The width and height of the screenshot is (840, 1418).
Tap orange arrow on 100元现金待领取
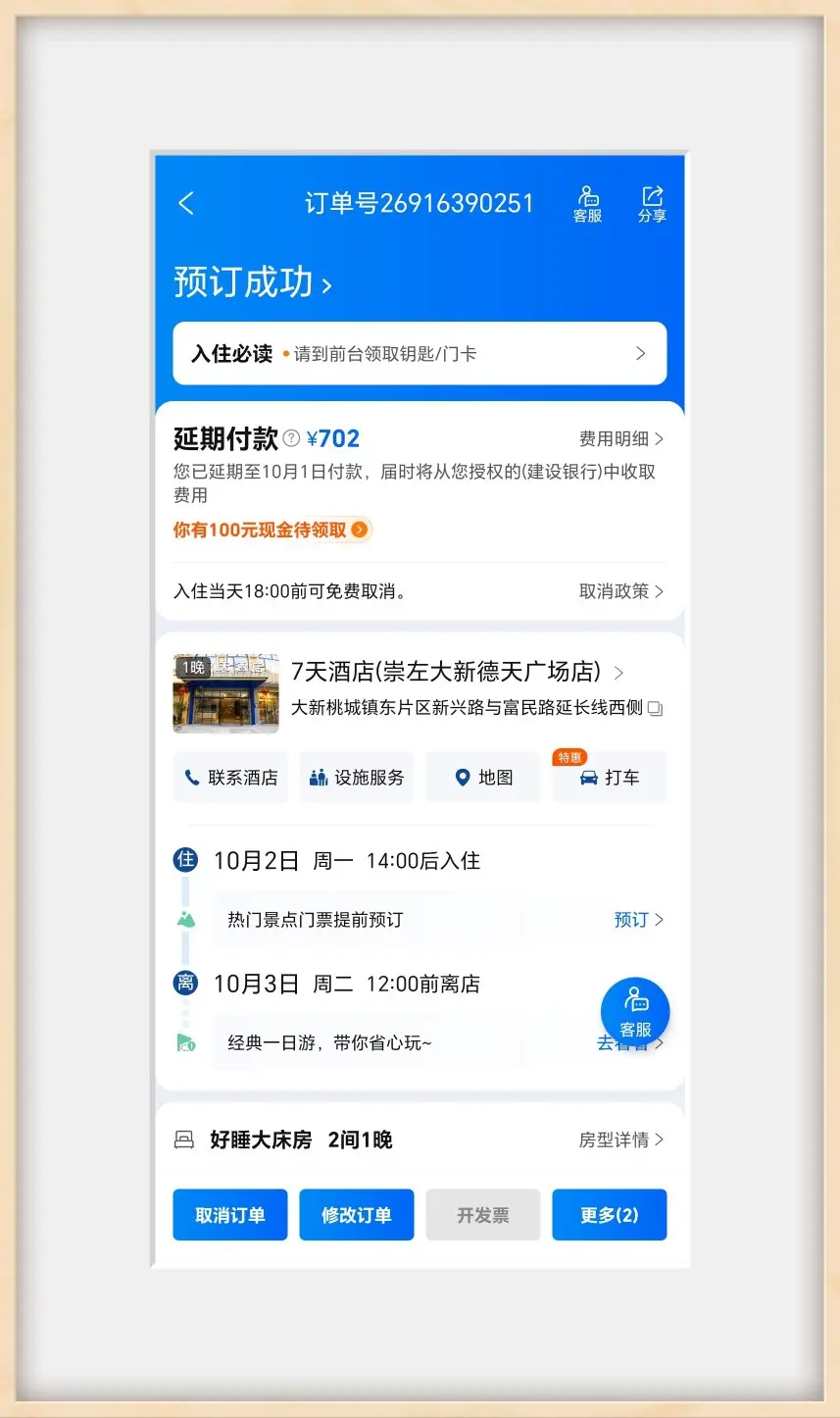click(x=360, y=530)
